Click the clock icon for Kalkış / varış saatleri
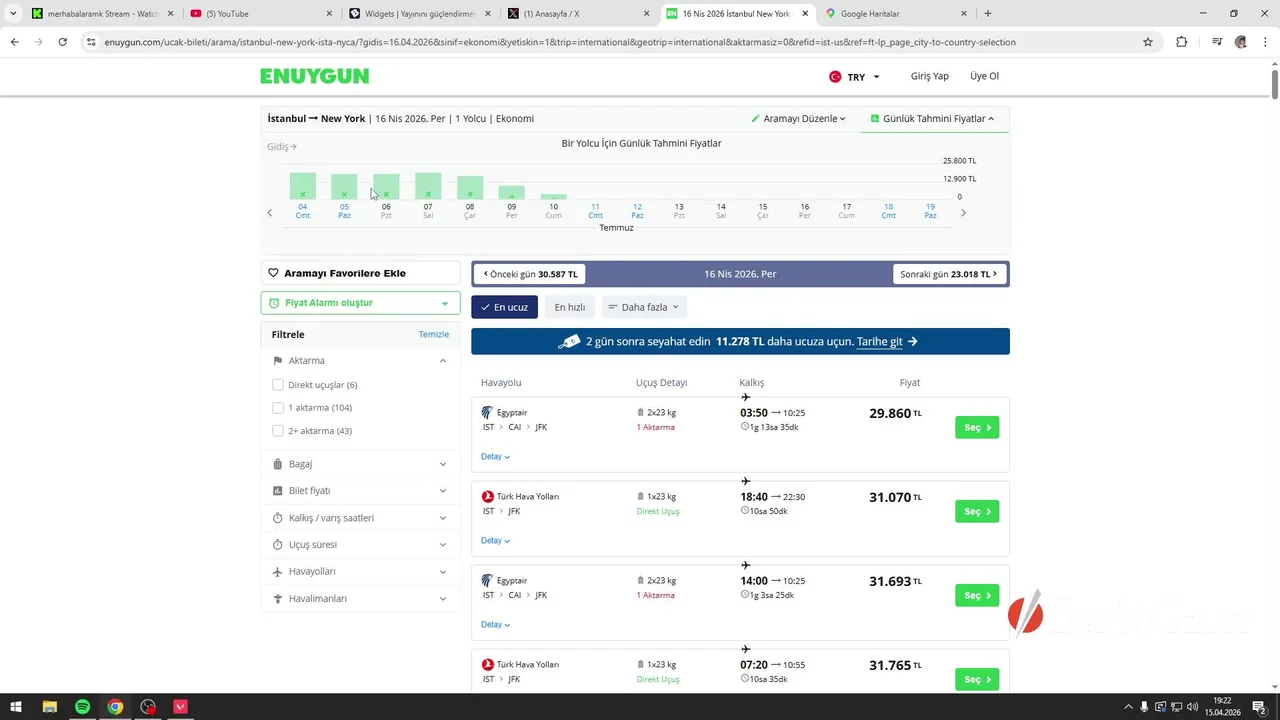This screenshot has width=1280, height=720. (278, 518)
